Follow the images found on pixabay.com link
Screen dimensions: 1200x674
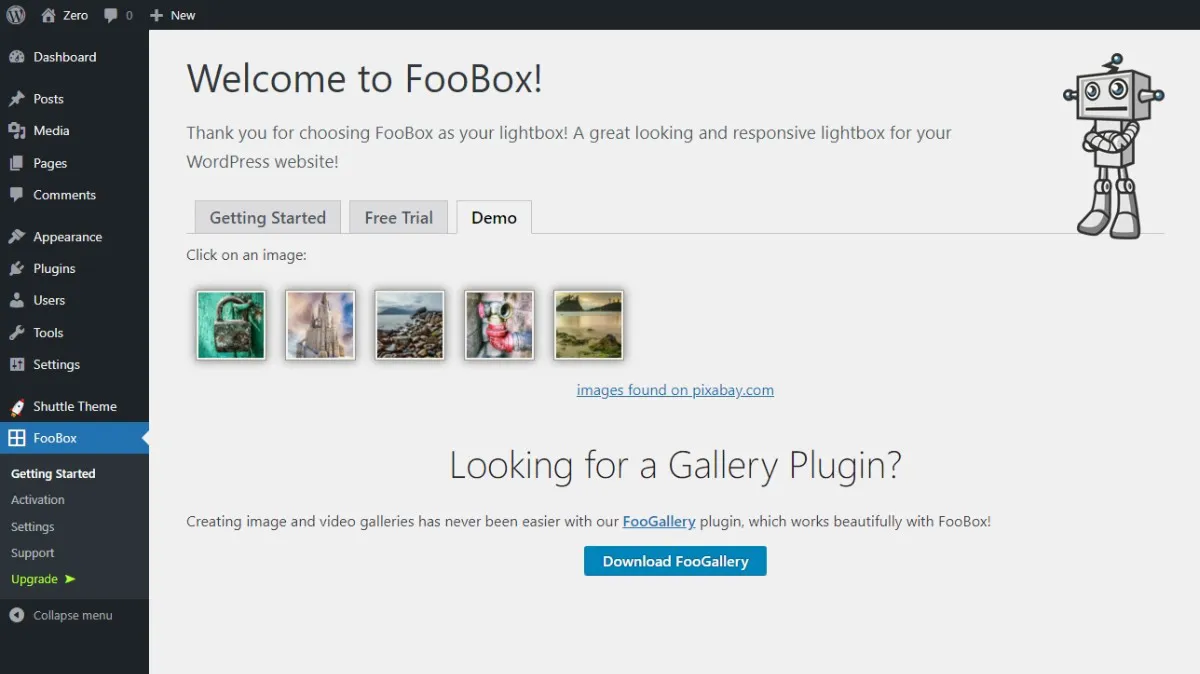pos(675,390)
